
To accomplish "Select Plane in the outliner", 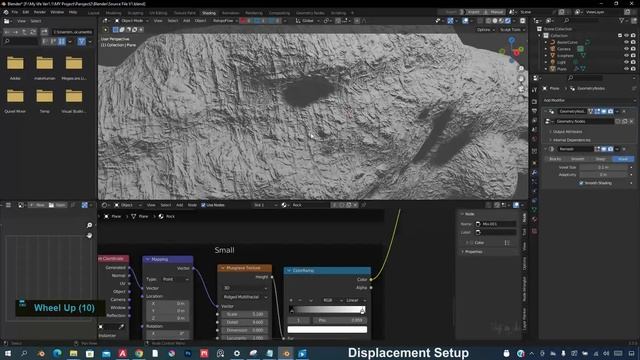I will [562, 69].
